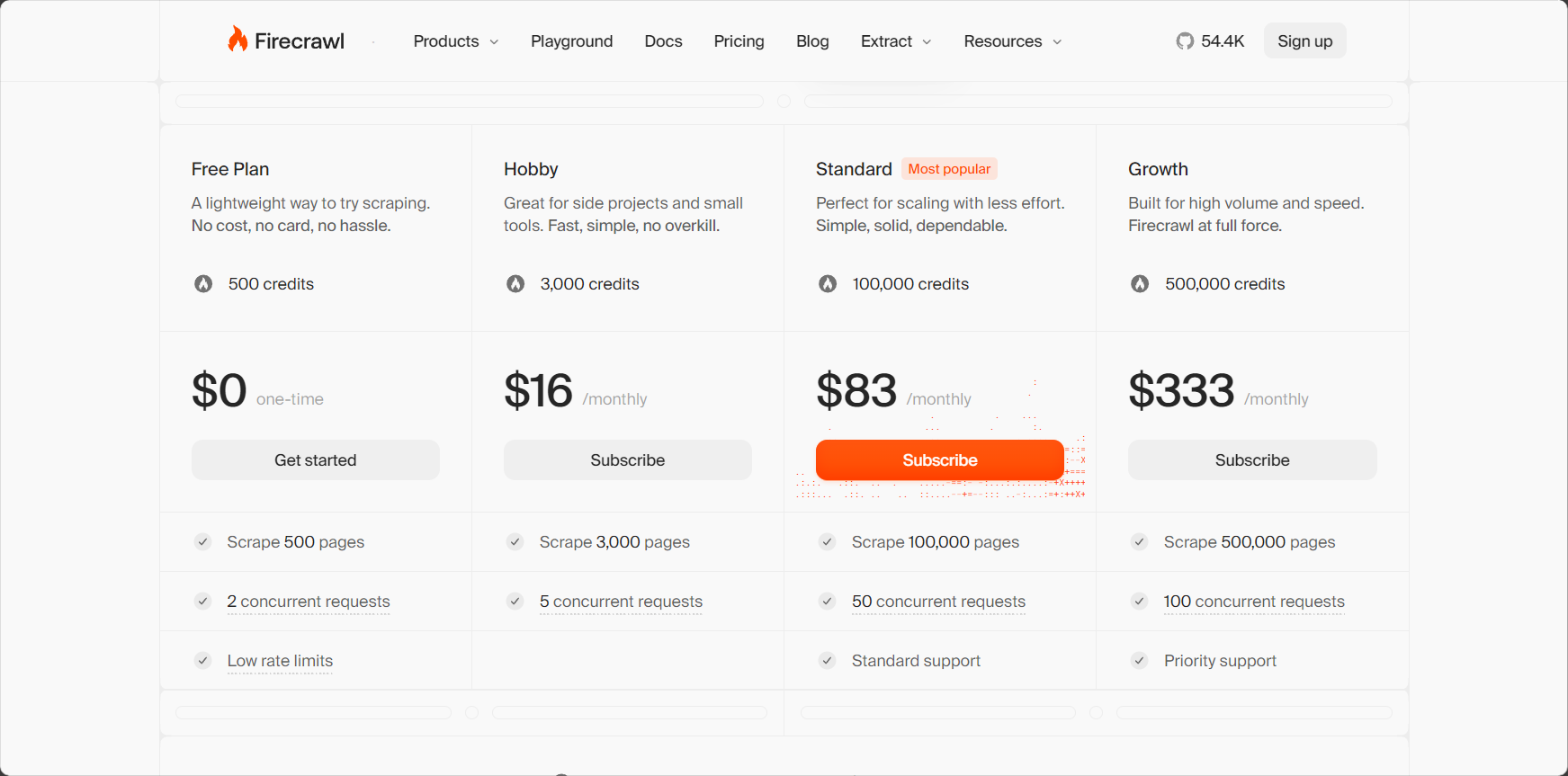Screen dimensions: 1568x776
Task: Click the 'Priority support' text
Action: pyautogui.click(x=1220, y=661)
